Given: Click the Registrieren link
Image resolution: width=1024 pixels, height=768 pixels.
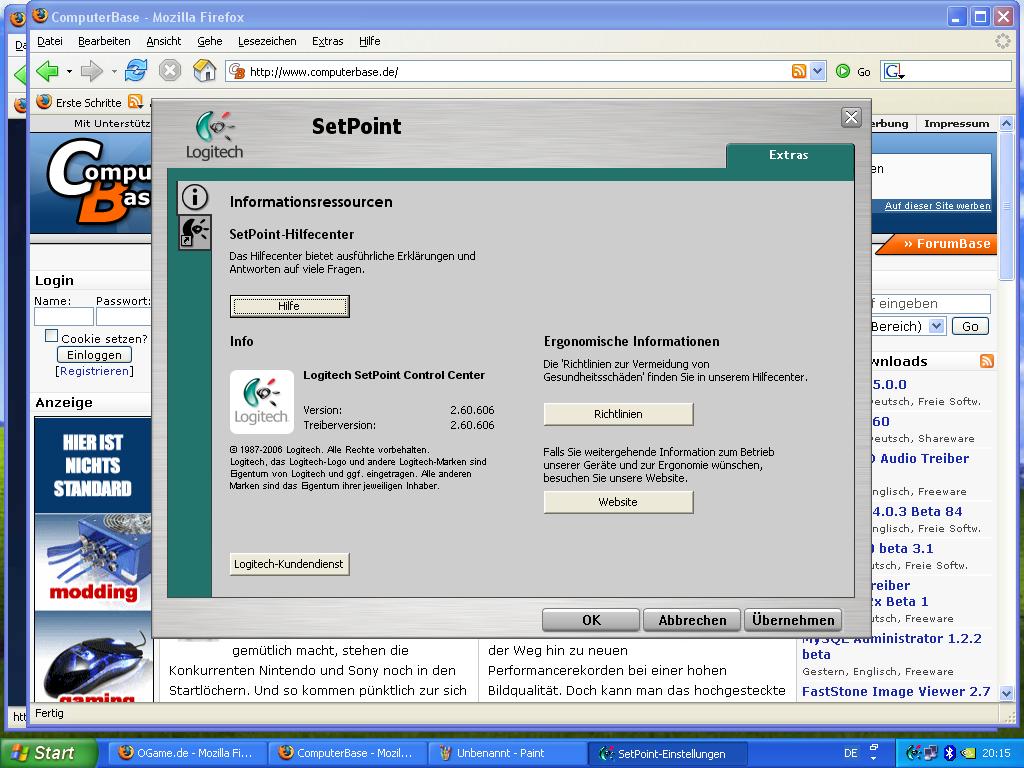Looking at the screenshot, I should pos(94,371).
